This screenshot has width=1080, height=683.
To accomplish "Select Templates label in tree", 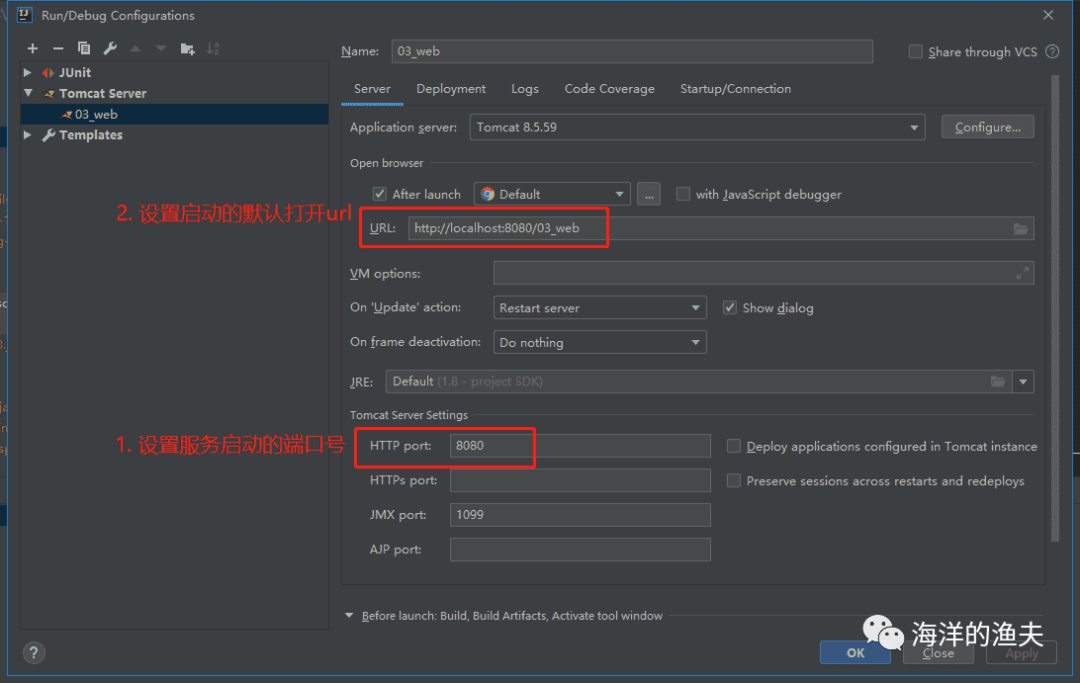I will coord(91,135).
